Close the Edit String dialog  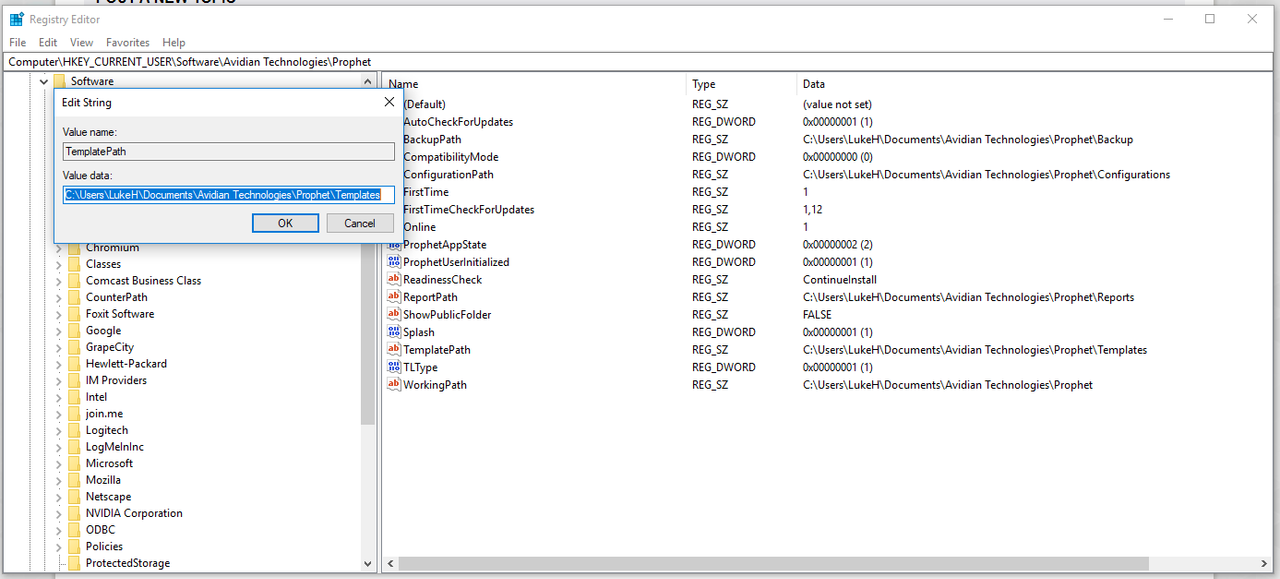(389, 102)
